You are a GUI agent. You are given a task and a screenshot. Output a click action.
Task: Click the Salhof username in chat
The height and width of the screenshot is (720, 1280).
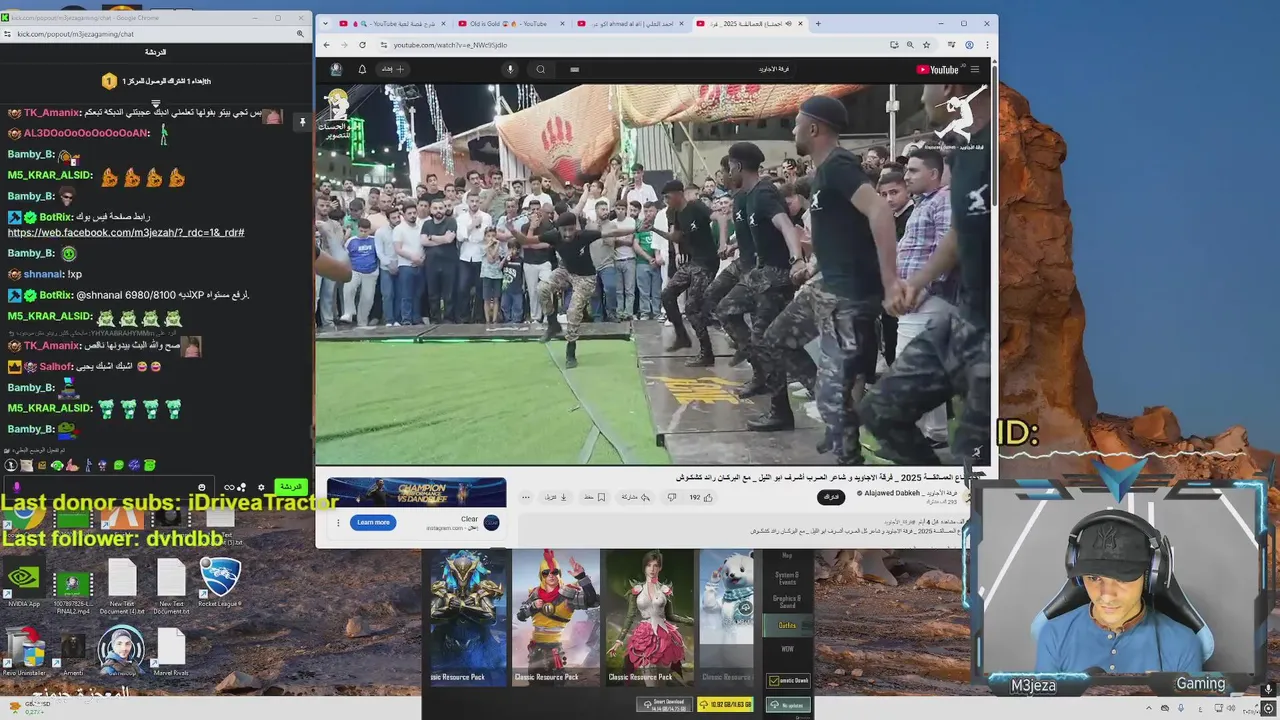point(55,366)
